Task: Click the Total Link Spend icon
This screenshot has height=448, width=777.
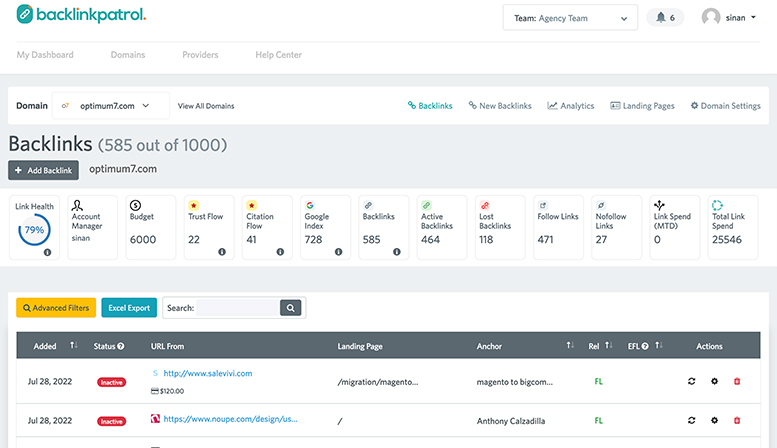Action: pyautogui.click(x=718, y=205)
